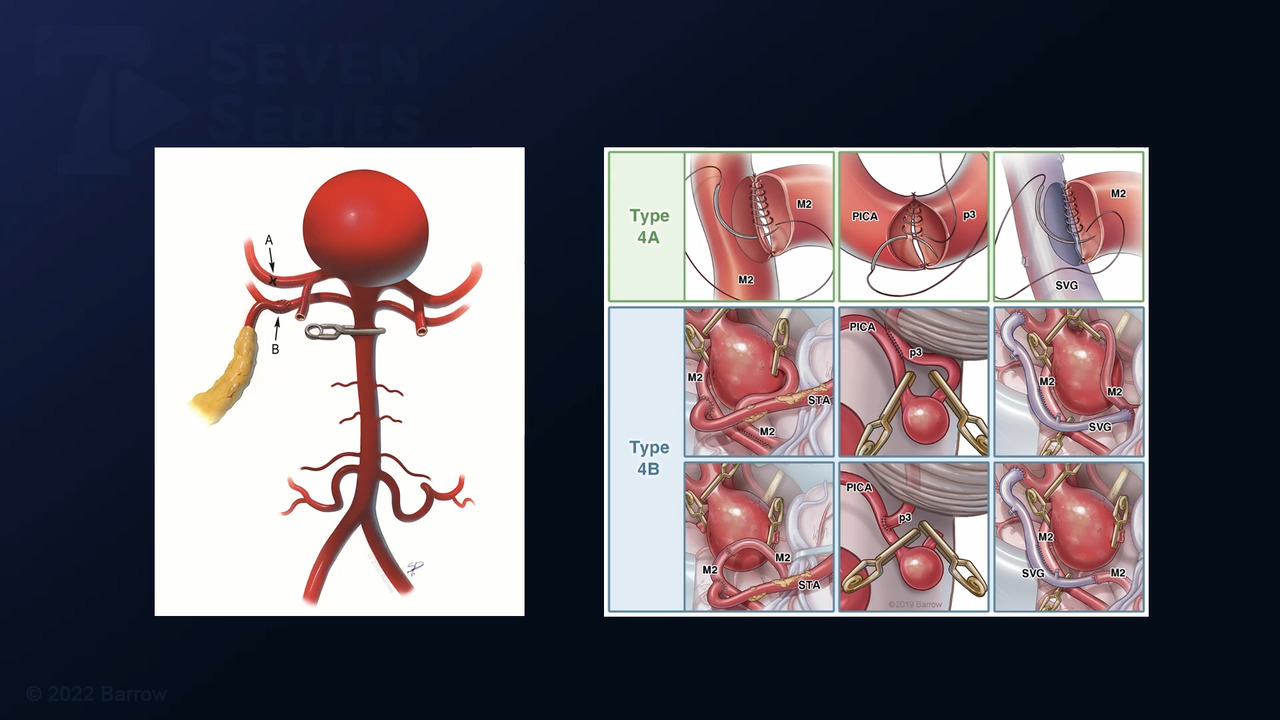Click the aneurysm clip on the basilar artery

(x=346, y=330)
